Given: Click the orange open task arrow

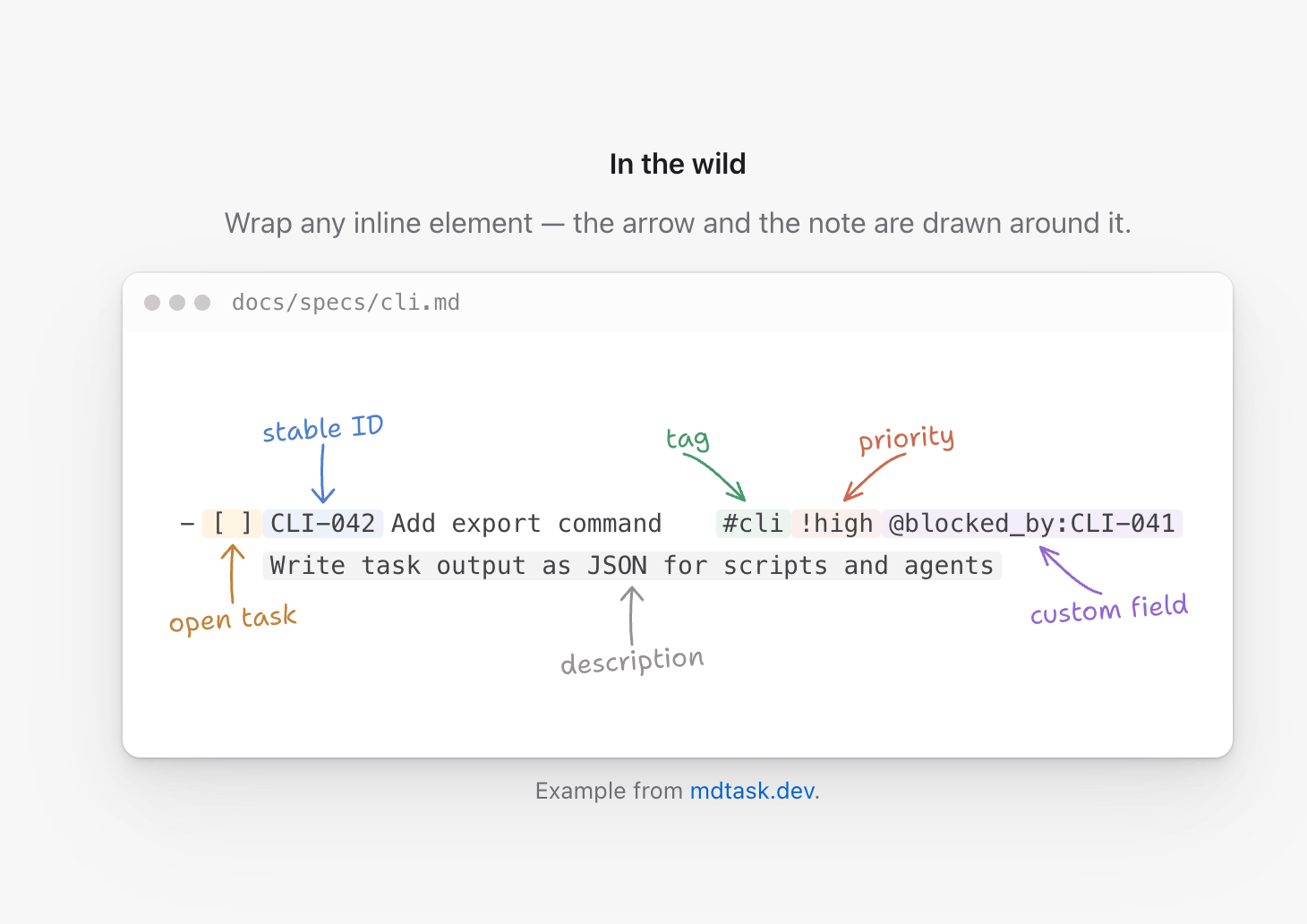Looking at the screenshot, I should coord(233,574).
